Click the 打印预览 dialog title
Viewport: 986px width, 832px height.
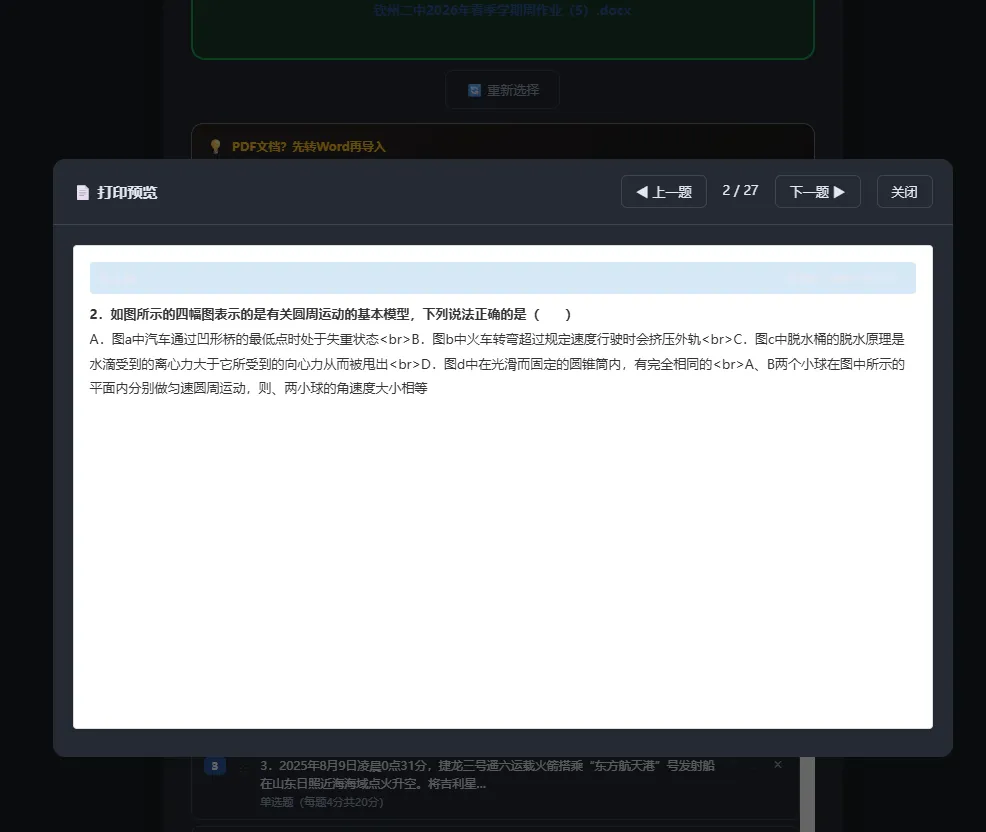[x=127, y=192]
